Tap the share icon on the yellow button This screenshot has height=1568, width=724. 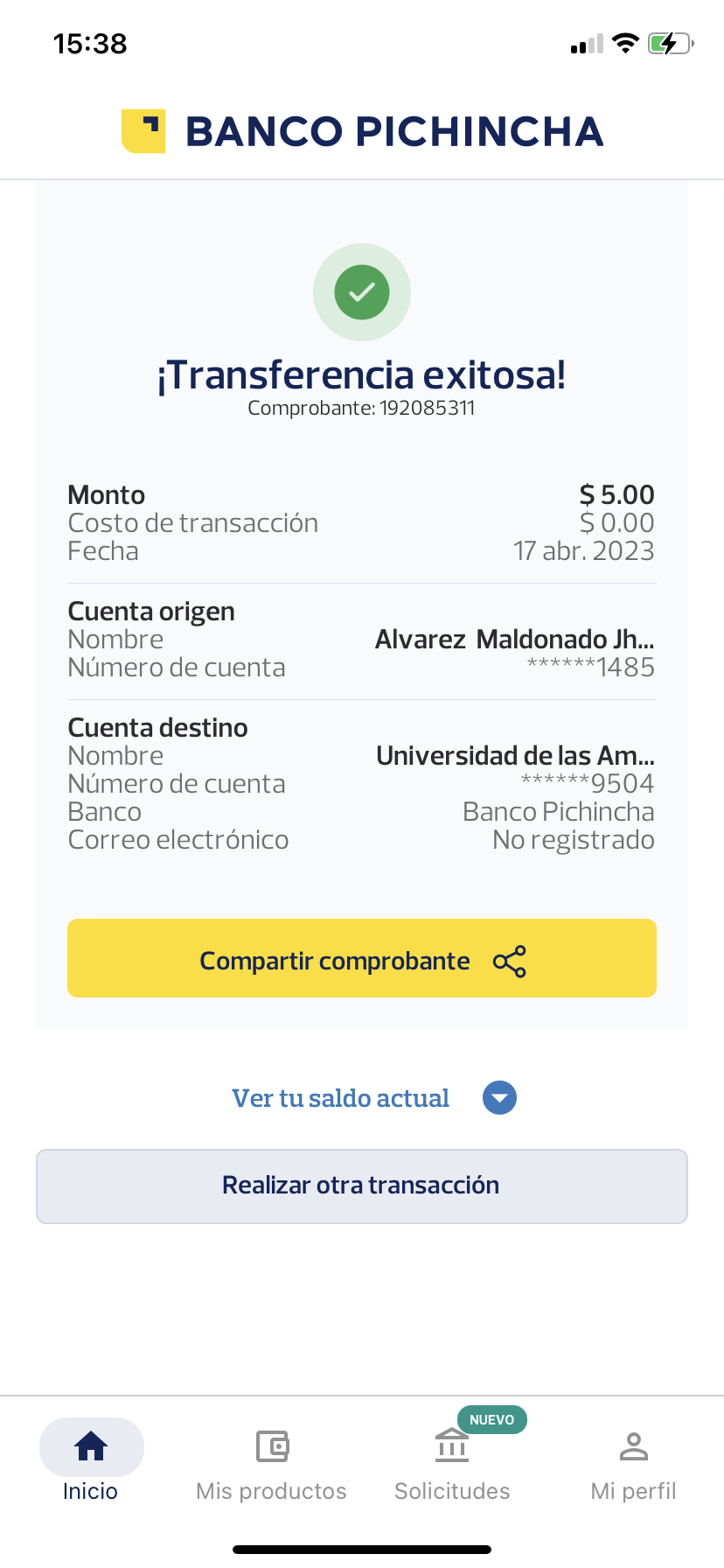tap(510, 962)
